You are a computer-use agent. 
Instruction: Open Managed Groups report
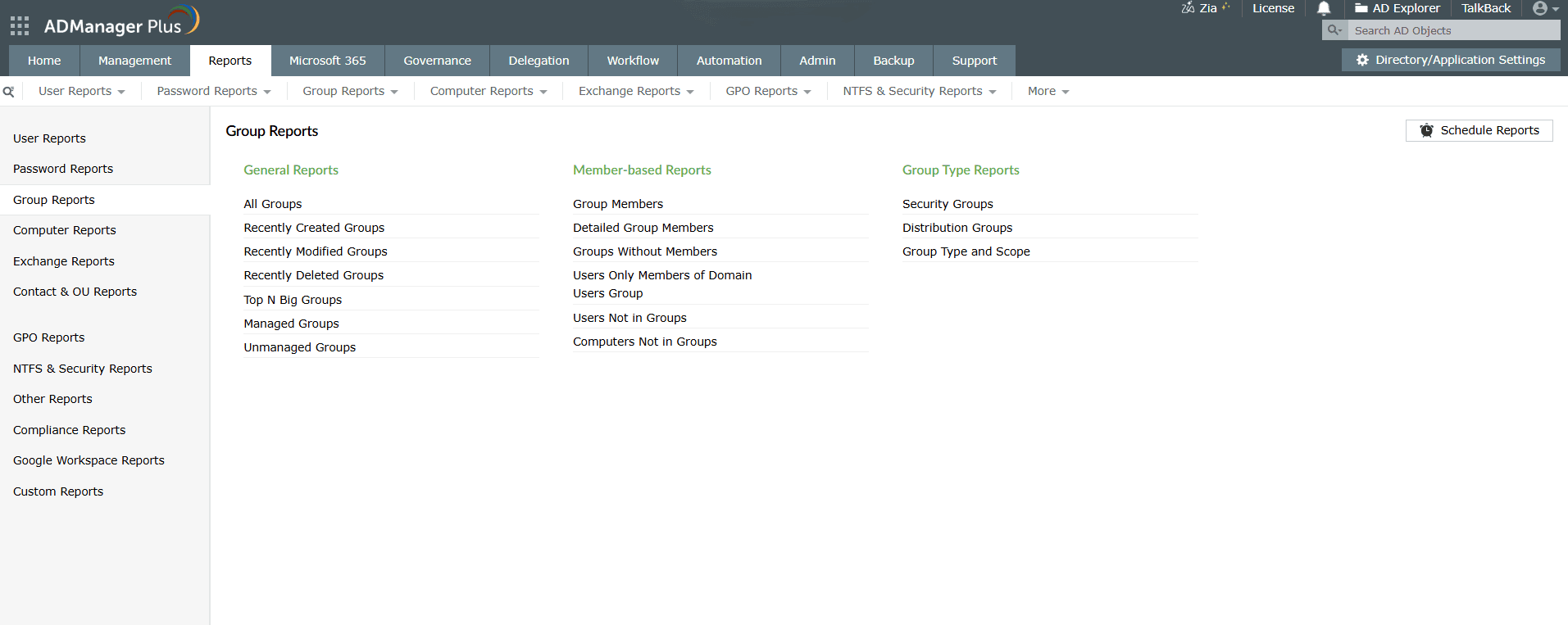pos(291,324)
